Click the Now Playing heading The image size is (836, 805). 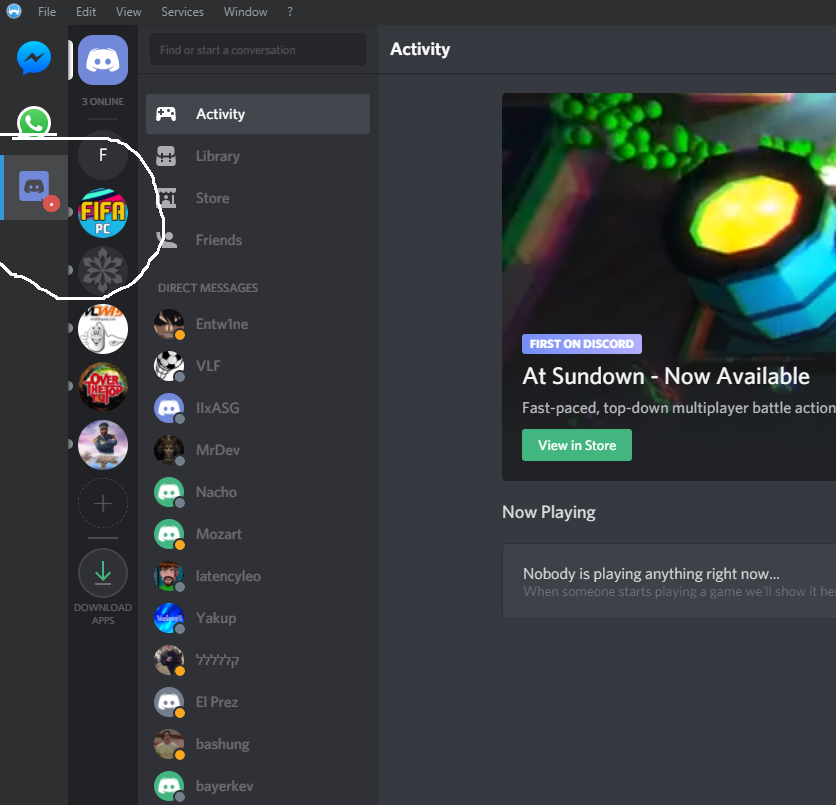549,512
